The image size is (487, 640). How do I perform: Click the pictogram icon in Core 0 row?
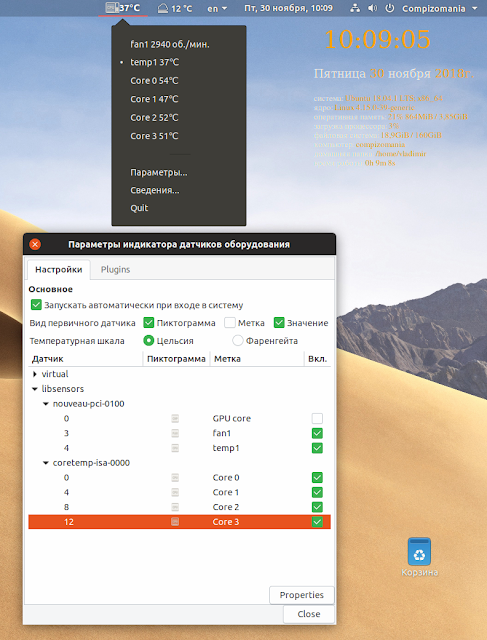coord(175,477)
